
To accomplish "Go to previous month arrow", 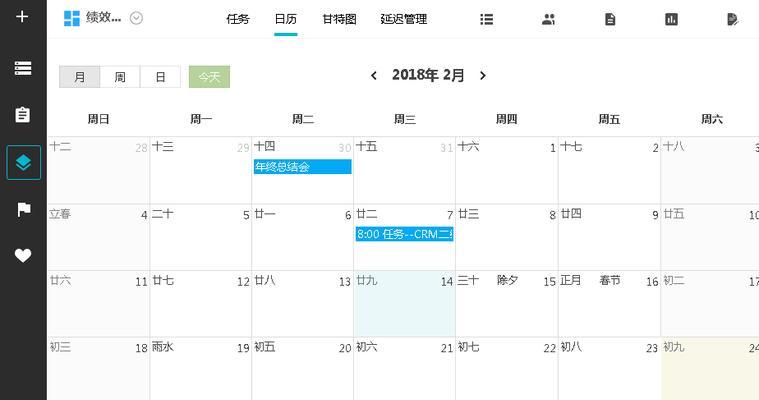I will (374, 75).
